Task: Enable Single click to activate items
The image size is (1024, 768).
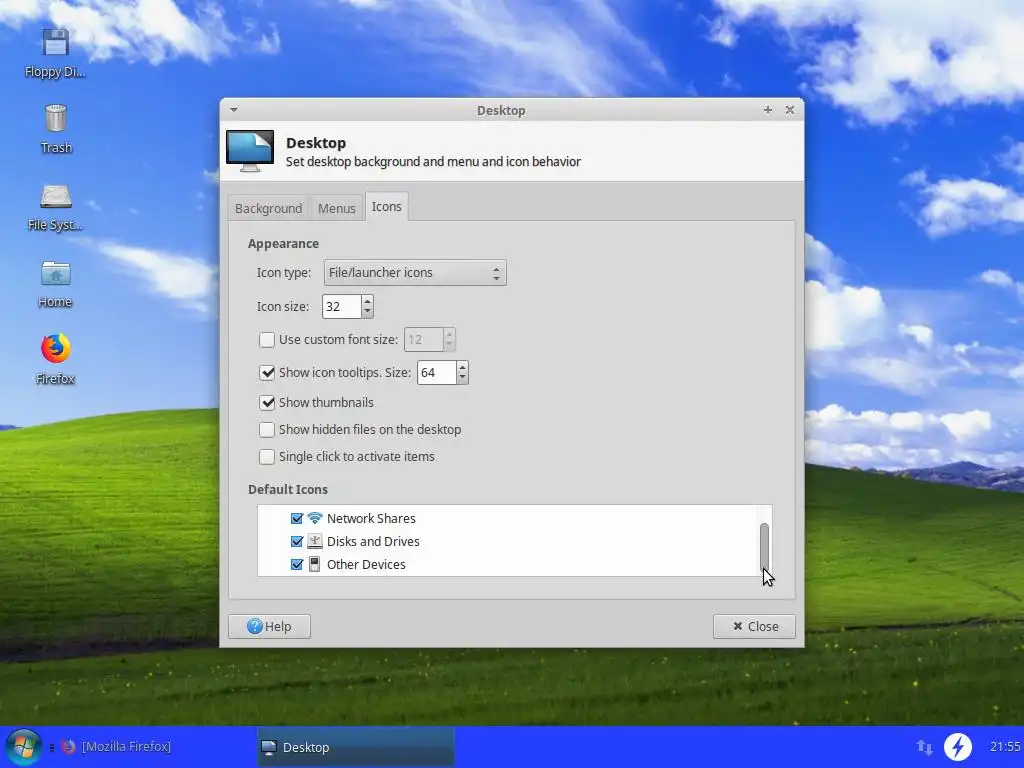Action: click(x=266, y=456)
